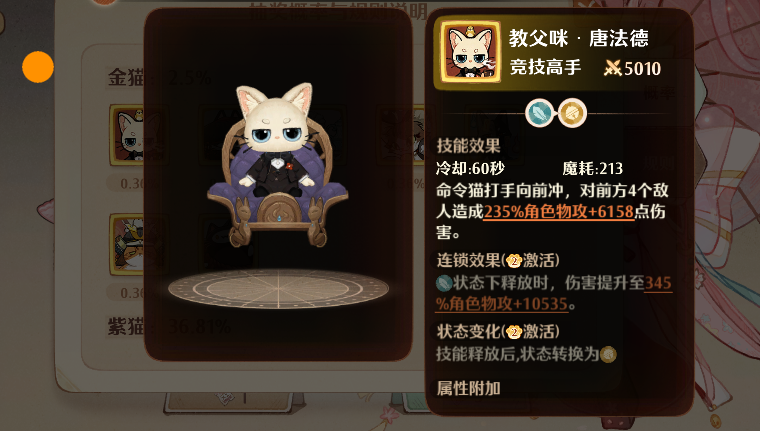Click the circular display platform below the cat
760x431 pixels.
[278, 289]
